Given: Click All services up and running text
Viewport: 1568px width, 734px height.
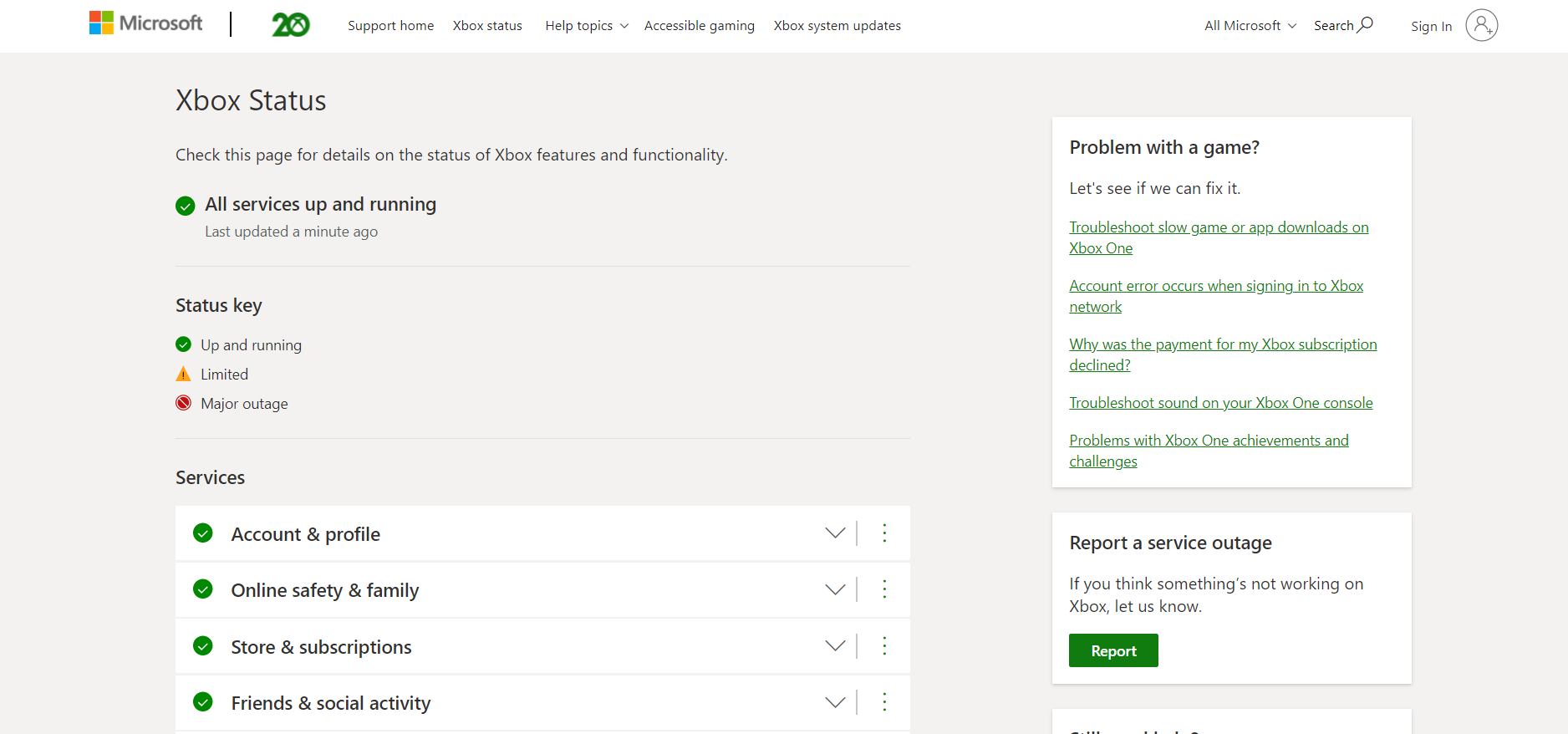Looking at the screenshot, I should (321, 204).
